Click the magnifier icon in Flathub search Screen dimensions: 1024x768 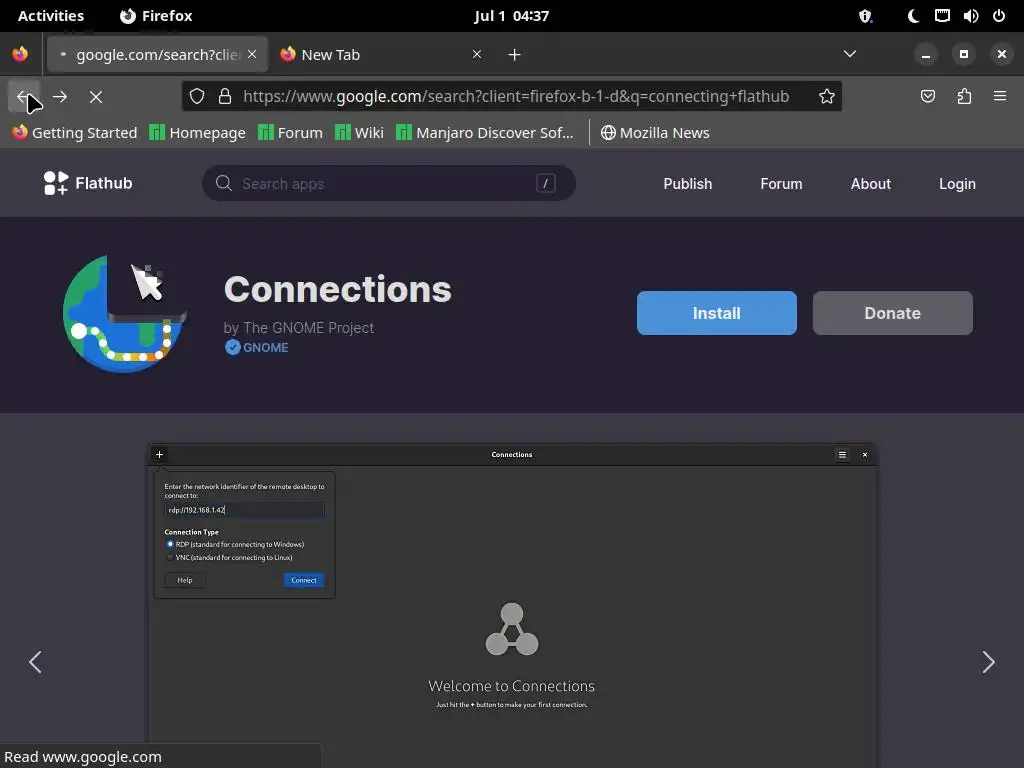(223, 184)
